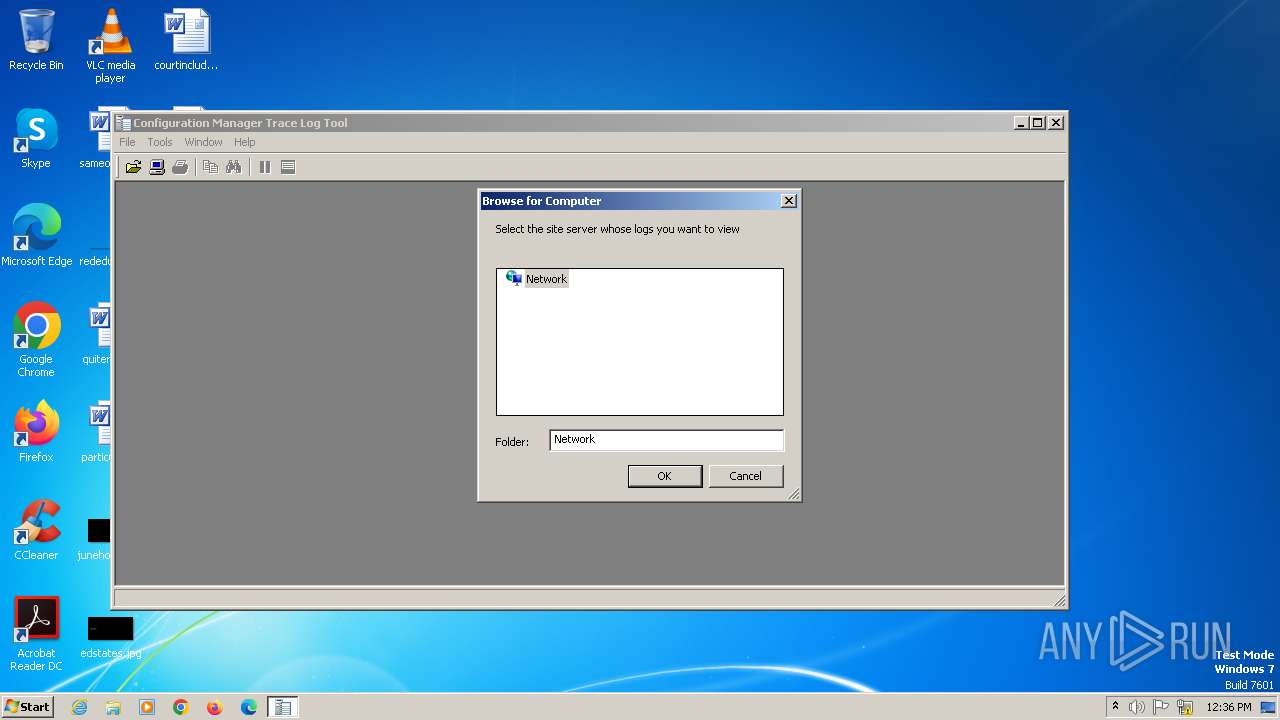1280x720 pixels.
Task: Click the Action Center flag tray icon
Action: tap(1161, 707)
